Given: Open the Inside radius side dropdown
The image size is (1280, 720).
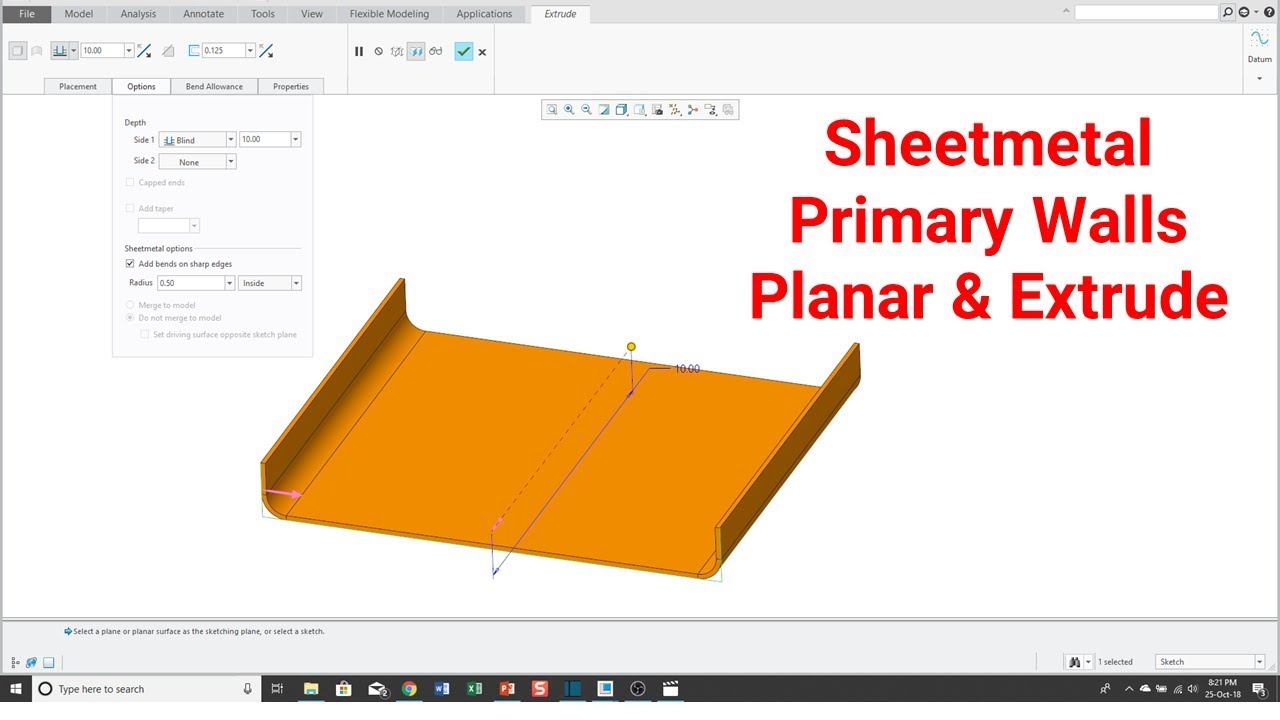Looking at the screenshot, I should click(x=296, y=283).
